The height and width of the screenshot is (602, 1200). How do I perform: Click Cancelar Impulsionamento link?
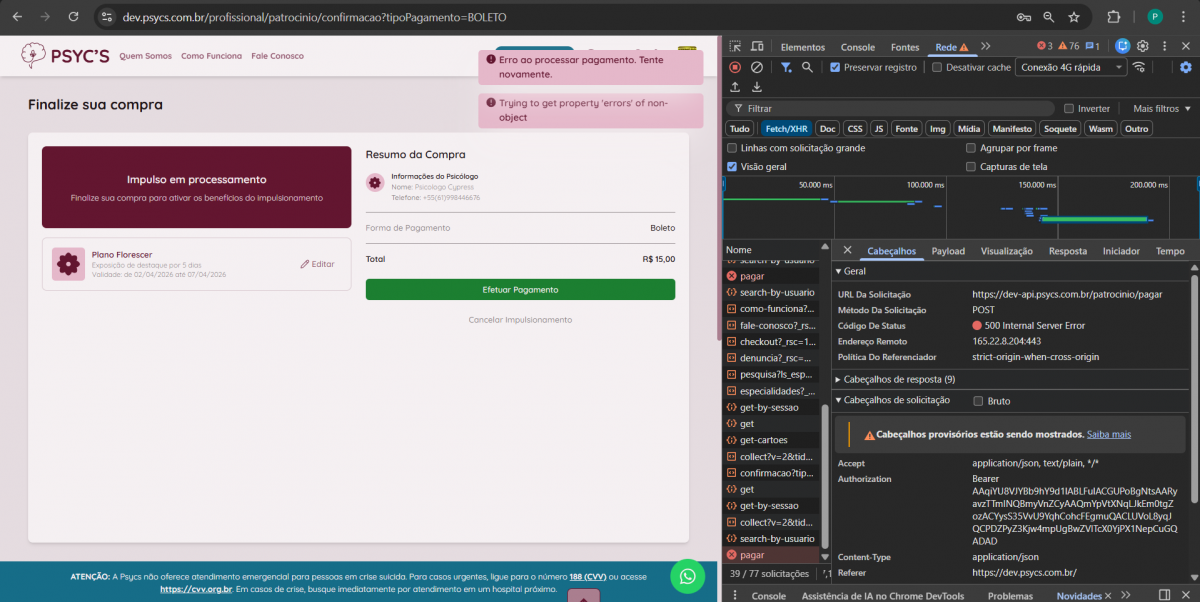pyautogui.click(x=520, y=320)
